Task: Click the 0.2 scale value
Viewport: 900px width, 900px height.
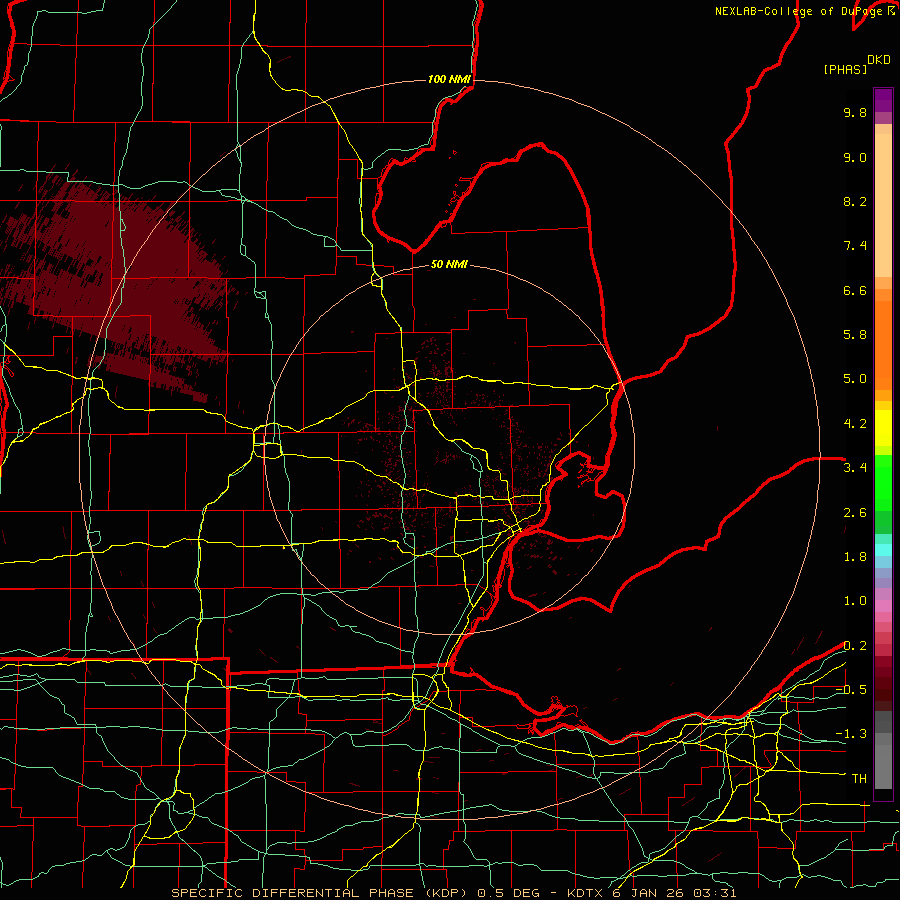Action: click(x=855, y=646)
